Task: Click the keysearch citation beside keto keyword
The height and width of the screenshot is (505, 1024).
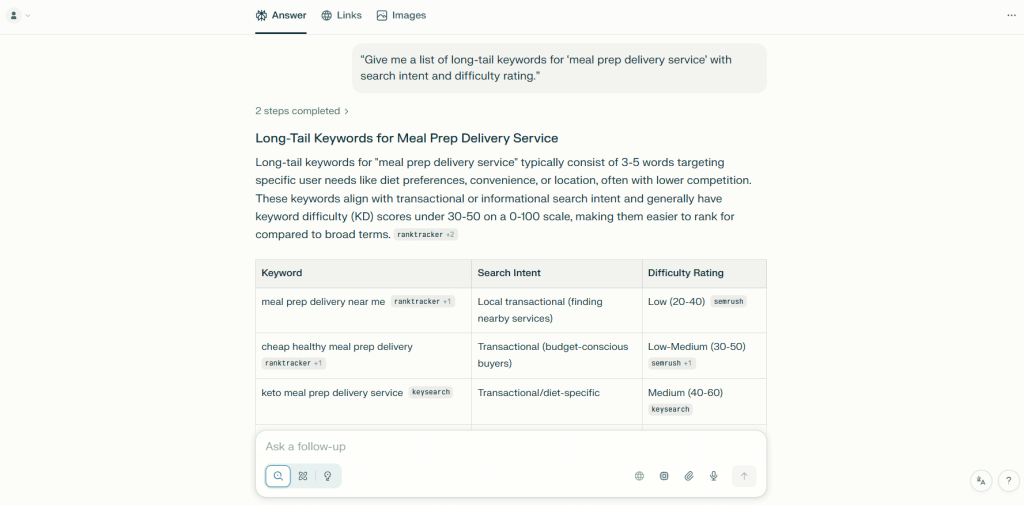Action: [x=431, y=393]
